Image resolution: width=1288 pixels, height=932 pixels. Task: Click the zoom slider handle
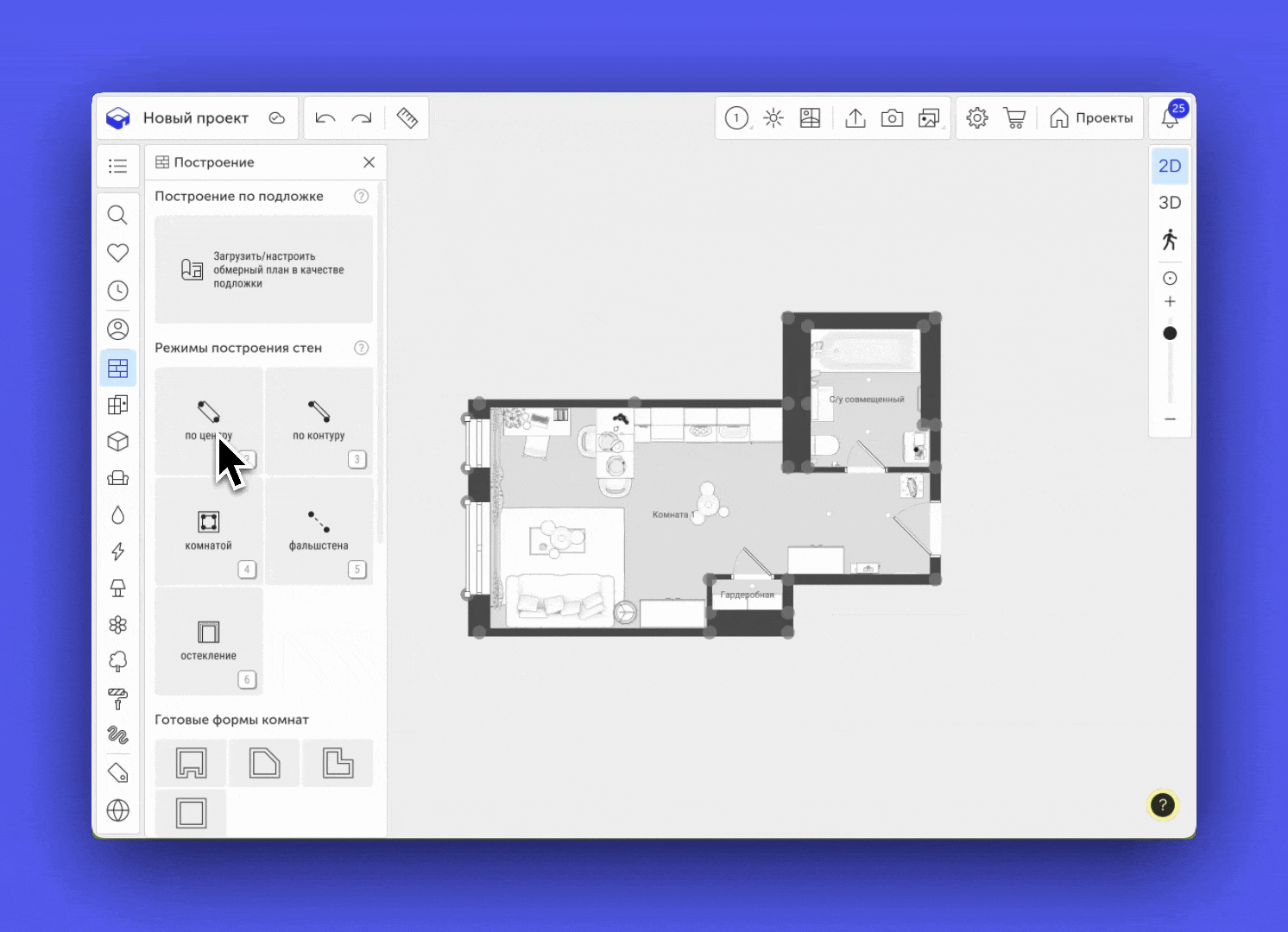coord(1170,333)
